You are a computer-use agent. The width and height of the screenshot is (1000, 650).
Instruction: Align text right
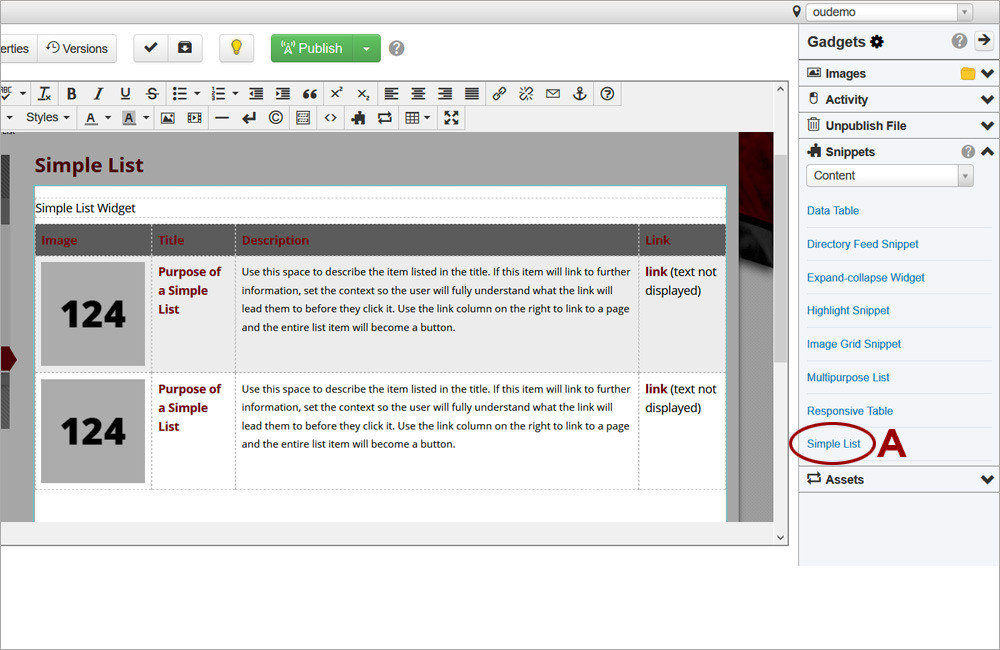pos(445,94)
